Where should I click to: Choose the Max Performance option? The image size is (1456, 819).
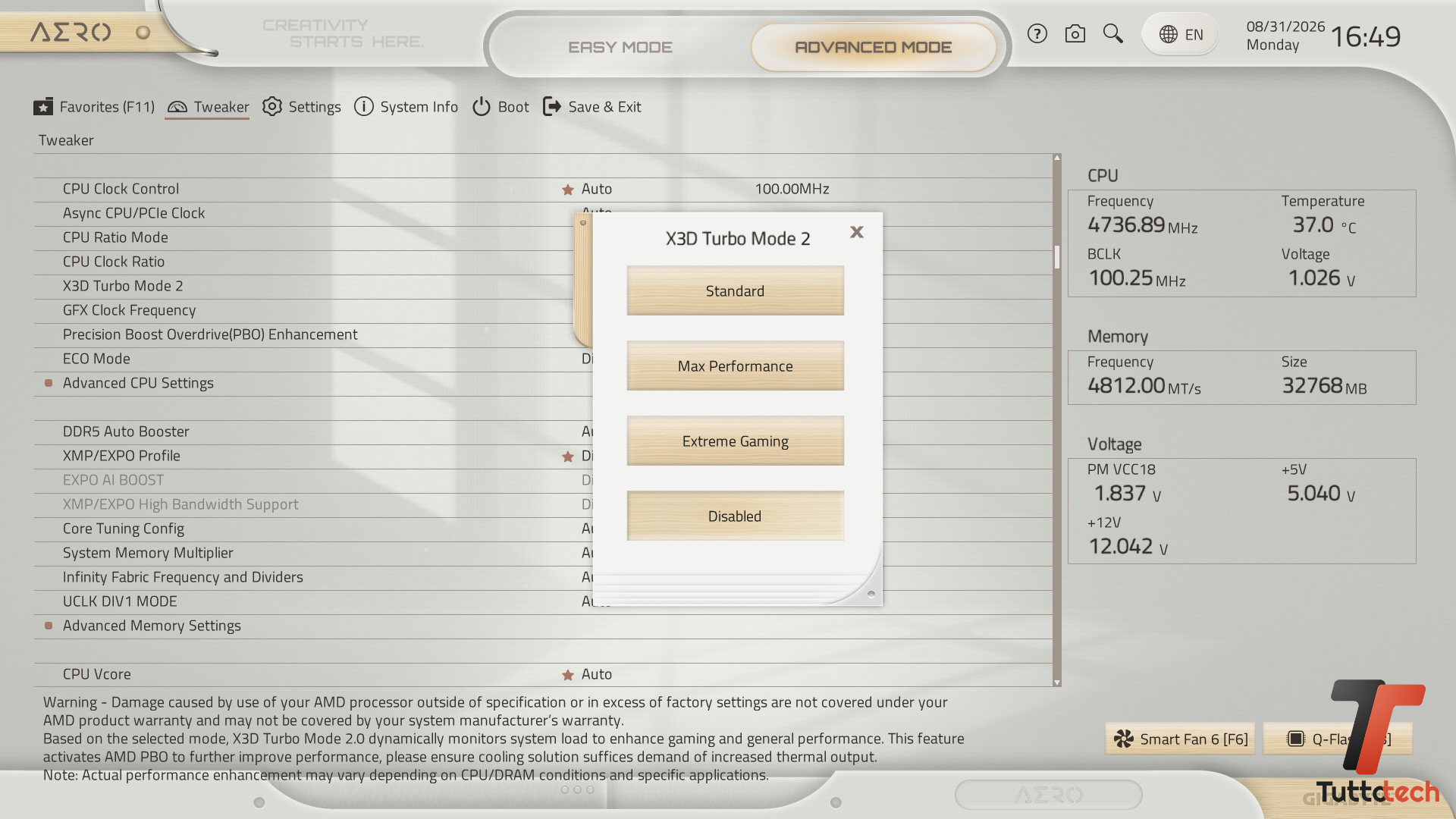[x=736, y=366]
